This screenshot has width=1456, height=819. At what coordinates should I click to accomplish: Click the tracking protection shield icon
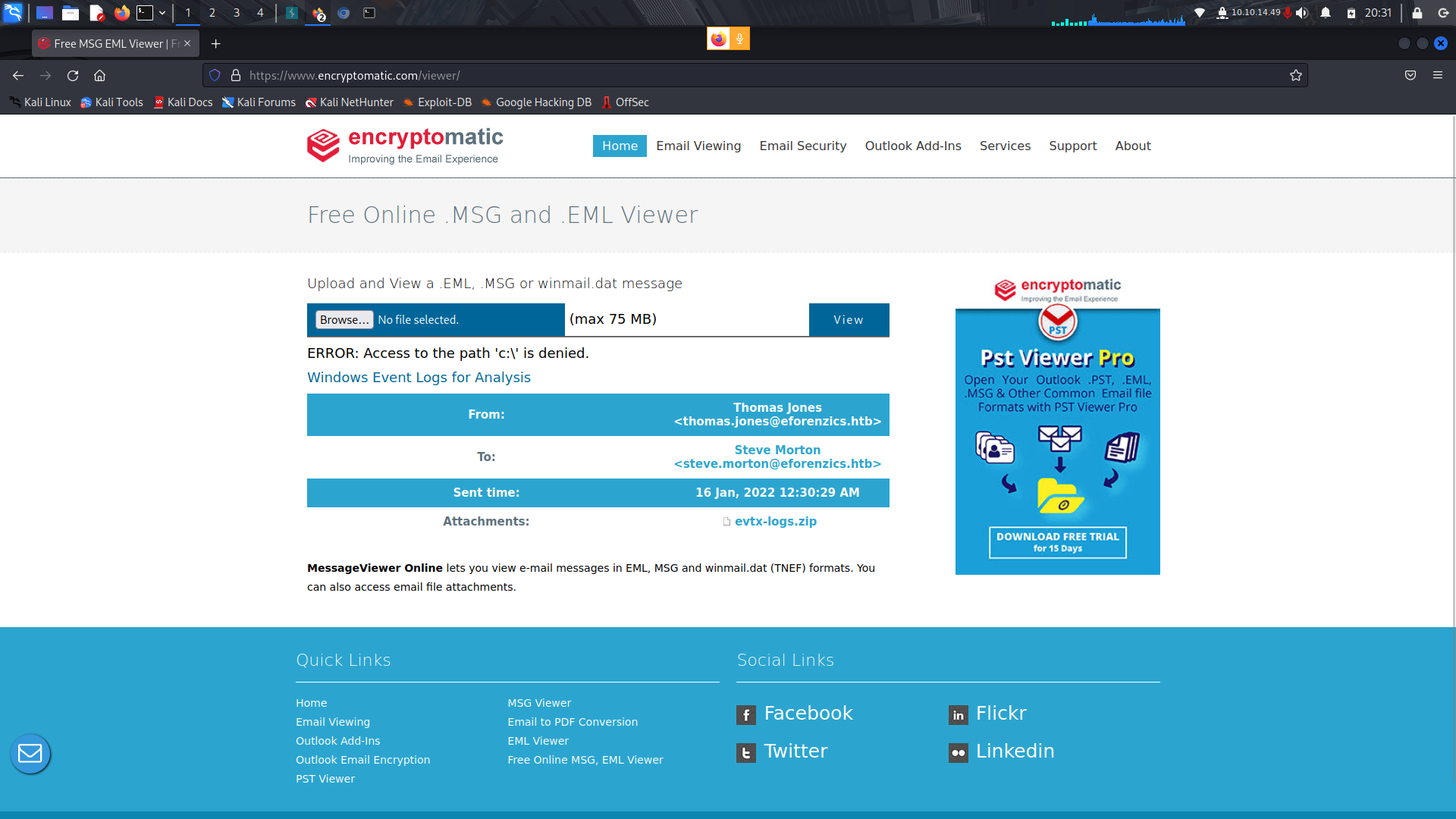tap(215, 76)
